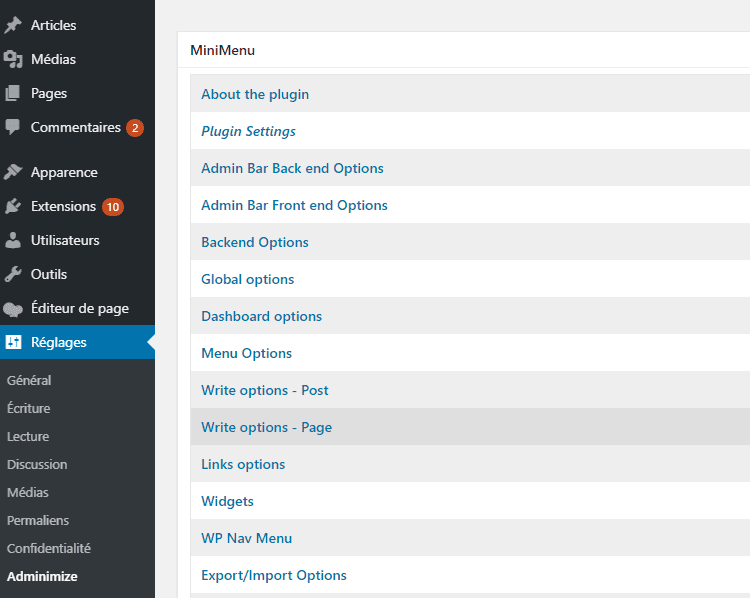
Task: Jump to Write options - Page
Action: coord(266,427)
